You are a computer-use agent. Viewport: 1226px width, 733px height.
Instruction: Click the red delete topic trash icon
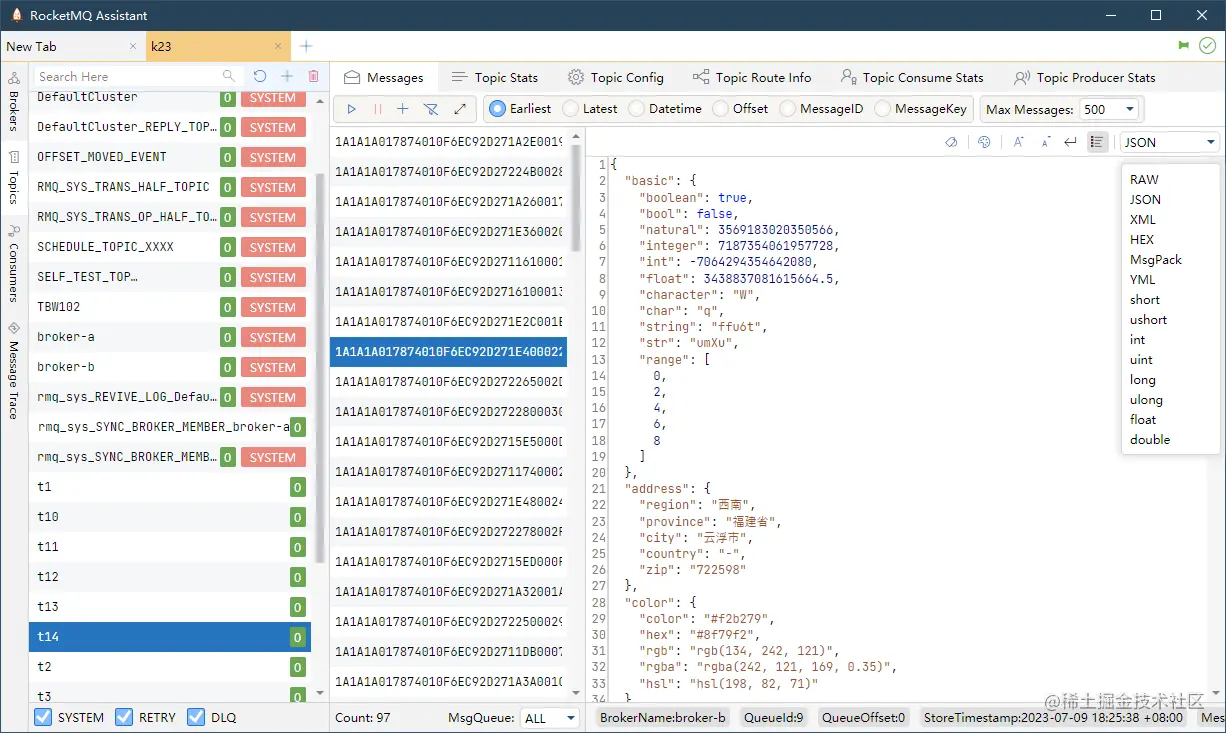(313, 76)
